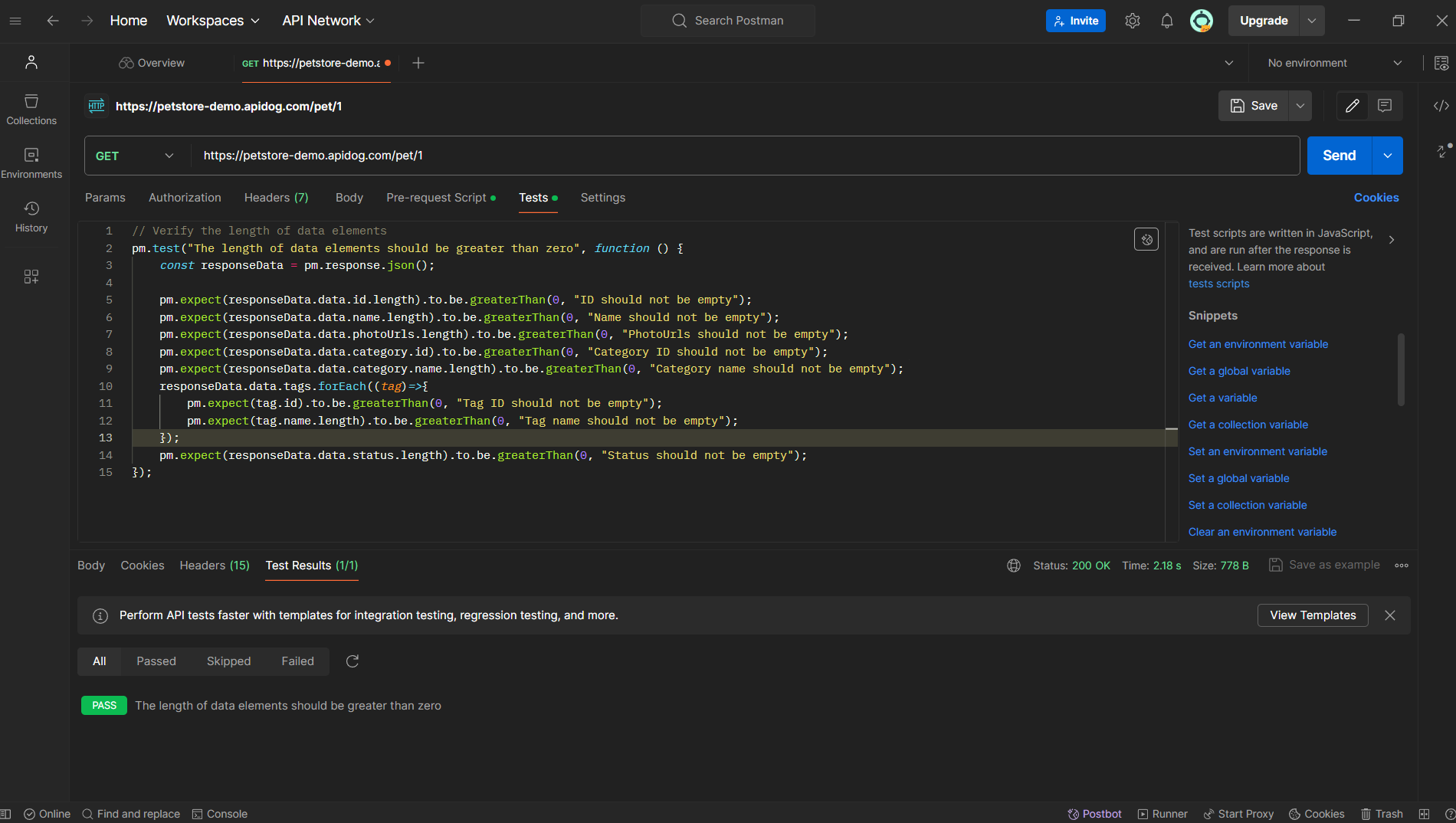
Task: Switch to the Pre-request Script tab
Action: 441,198
